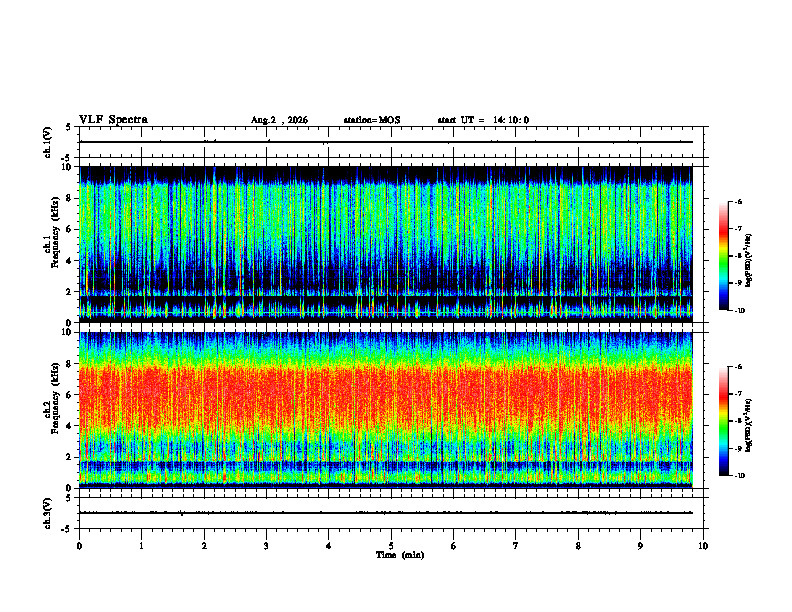Select the date text "Aug.2 , 2026"
Viewport: 792px width, 612px height.
click(x=279, y=120)
